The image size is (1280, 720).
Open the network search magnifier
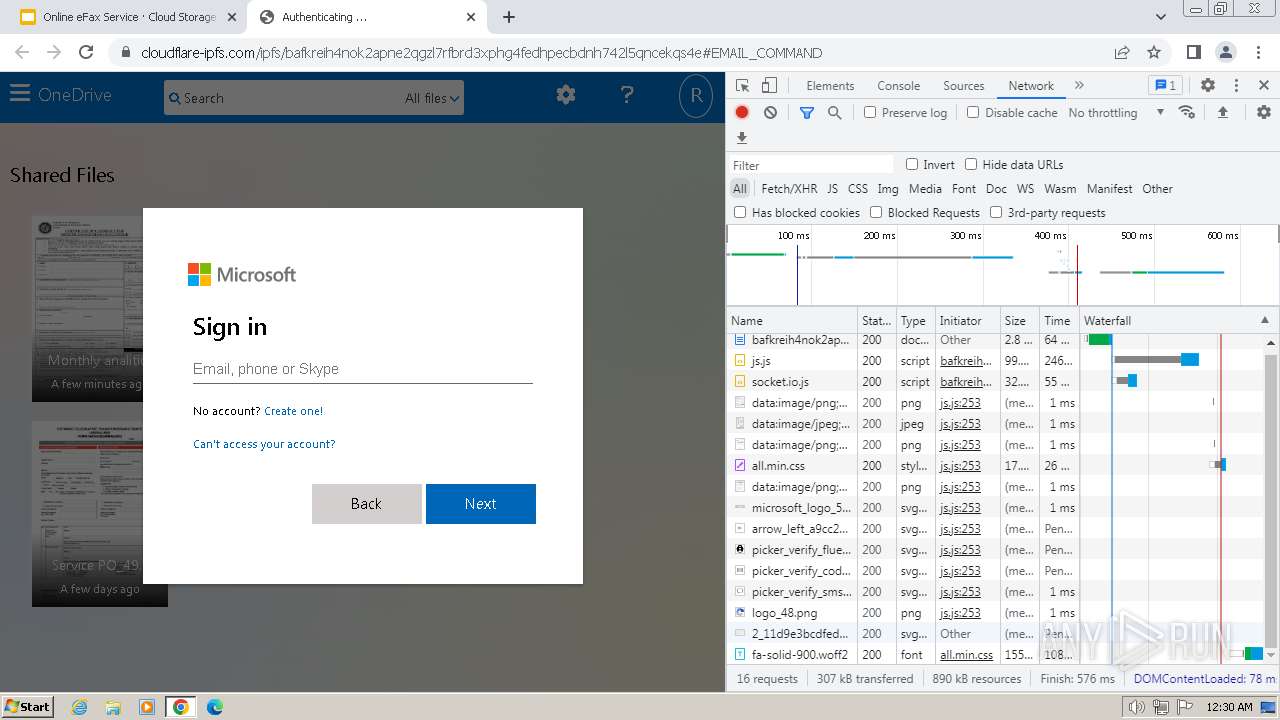coord(835,113)
